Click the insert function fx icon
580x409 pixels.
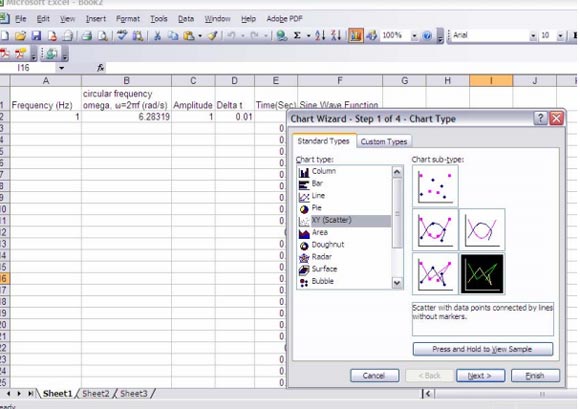(x=101, y=68)
